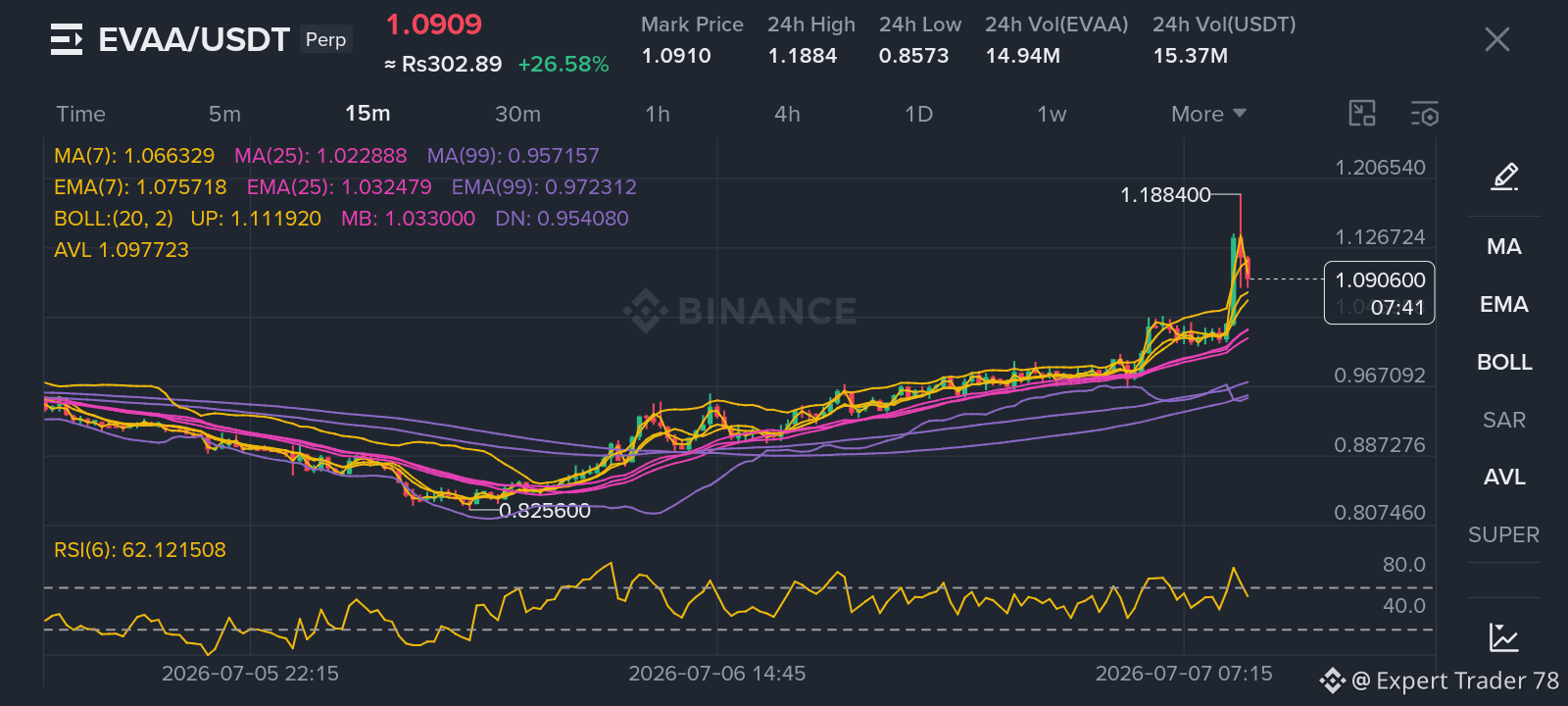The height and width of the screenshot is (706, 1568).
Task: Open the indicator chart icon below SUPER
Action: click(1504, 637)
